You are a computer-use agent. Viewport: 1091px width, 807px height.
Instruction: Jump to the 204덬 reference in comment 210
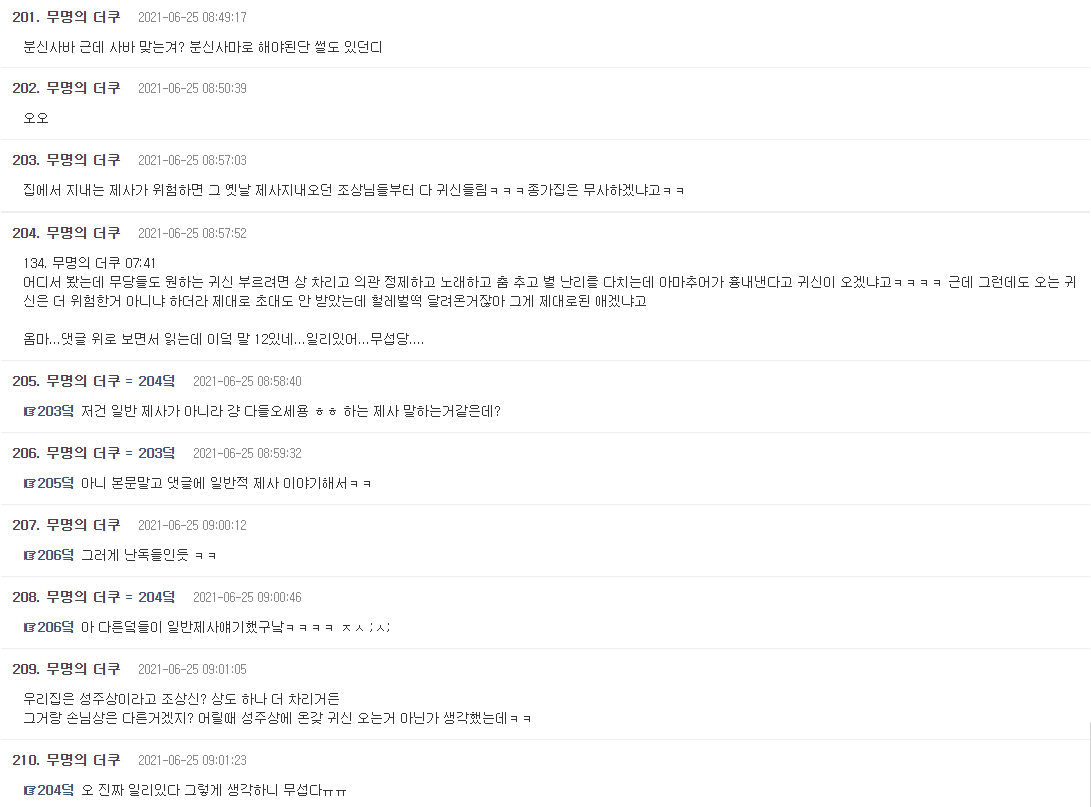[55, 790]
